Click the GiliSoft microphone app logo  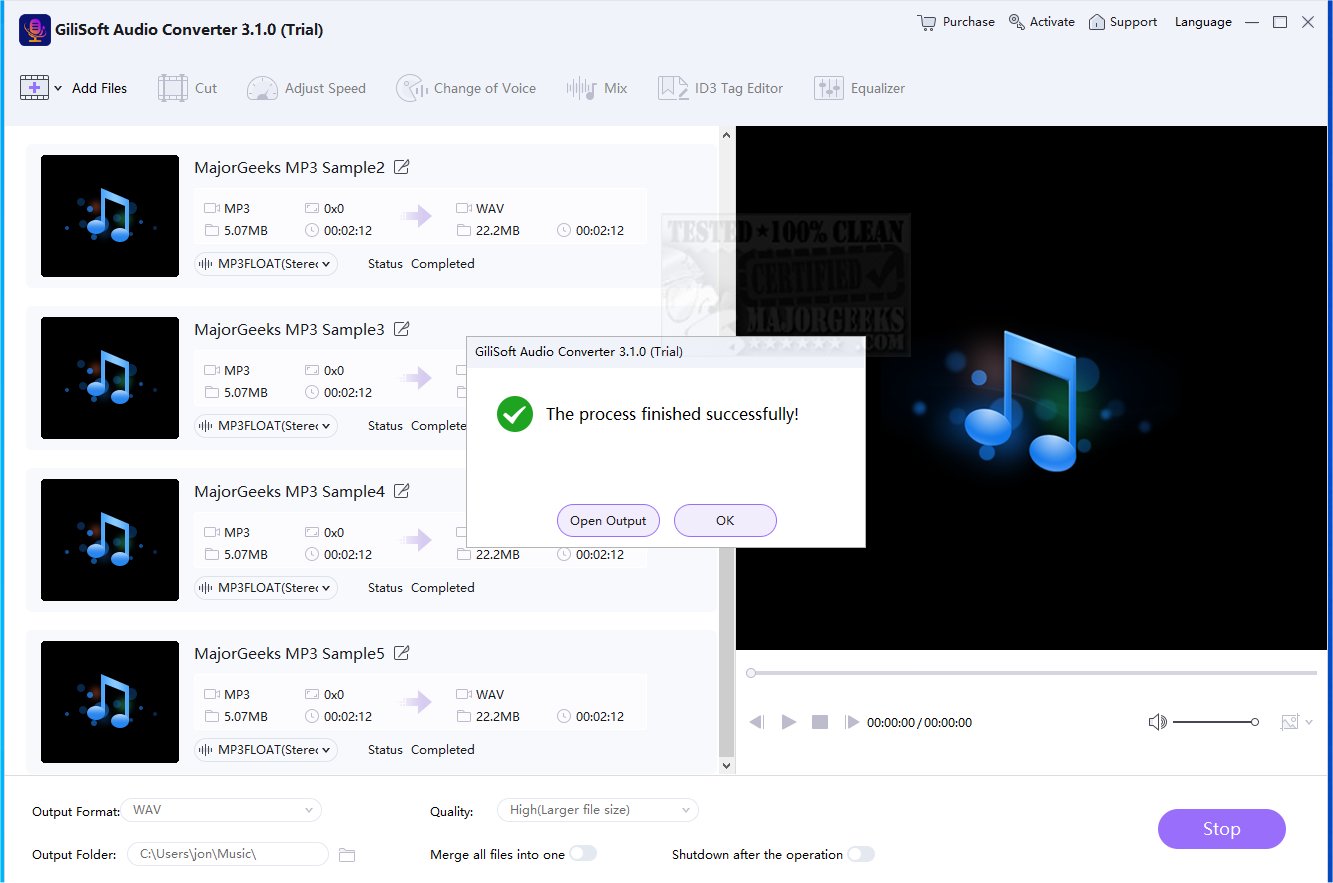[x=35, y=30]
